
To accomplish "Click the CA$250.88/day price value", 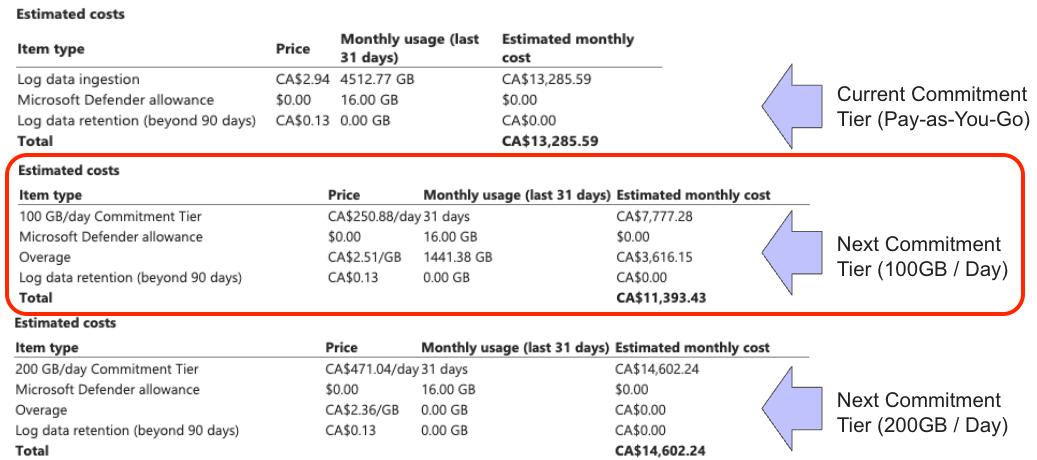I will click(x=374, y=216).
